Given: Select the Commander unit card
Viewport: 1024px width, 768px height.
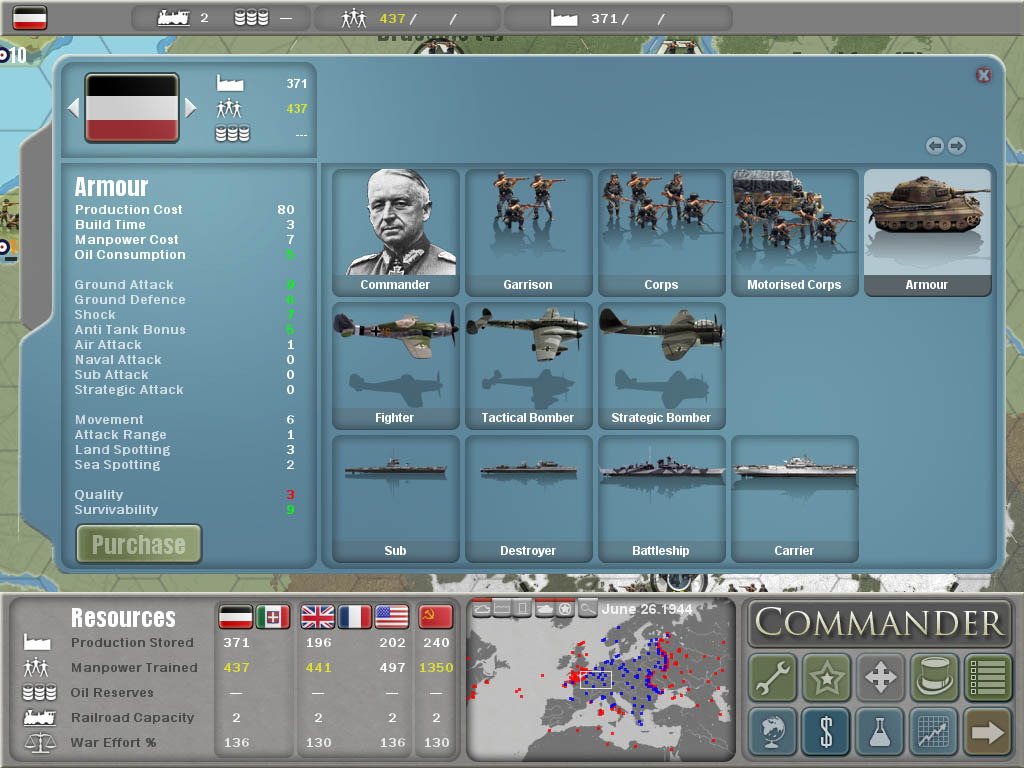Looking at the screenshot, I should [x=395, y=232].
